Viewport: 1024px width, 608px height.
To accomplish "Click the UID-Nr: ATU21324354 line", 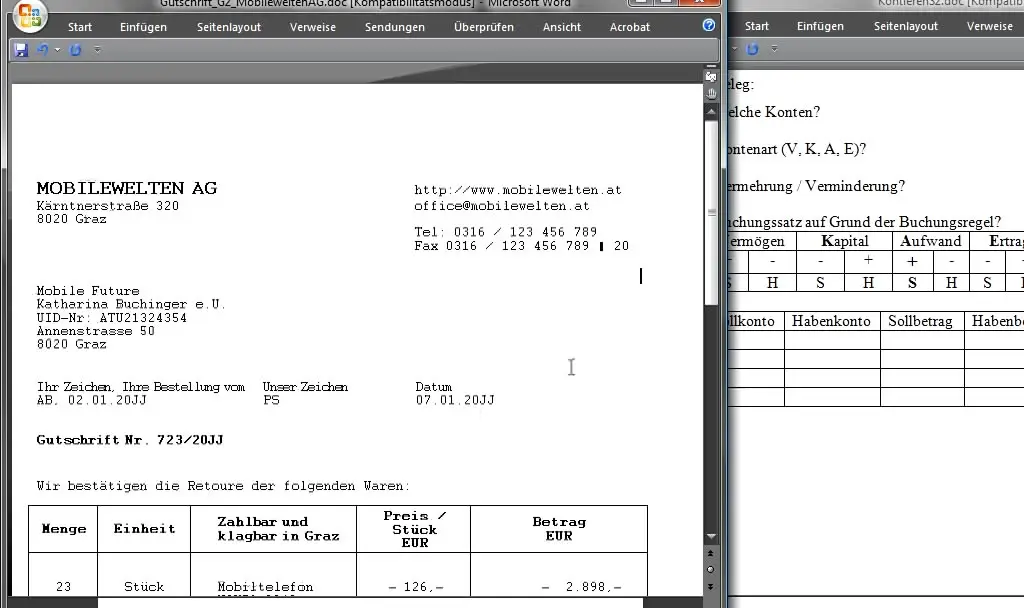I will click(x=112, y=318).
